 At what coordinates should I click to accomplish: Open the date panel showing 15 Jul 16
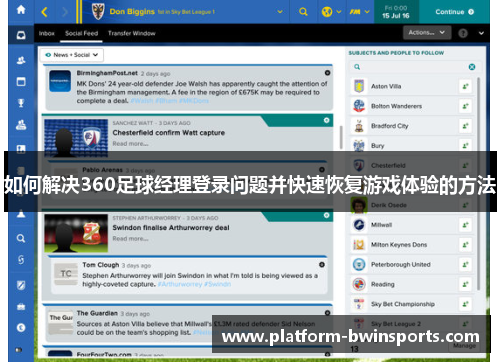(396, 12)
